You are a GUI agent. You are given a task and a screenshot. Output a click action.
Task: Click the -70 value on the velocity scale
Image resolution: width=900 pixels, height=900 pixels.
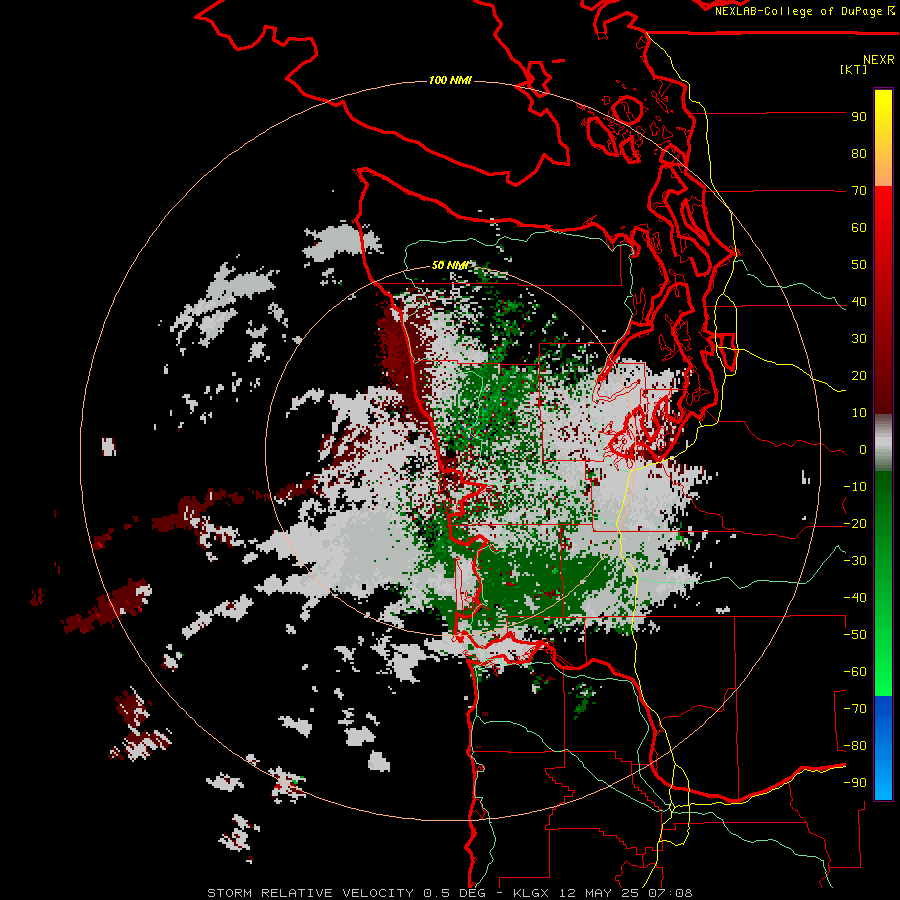click(855, 709)
